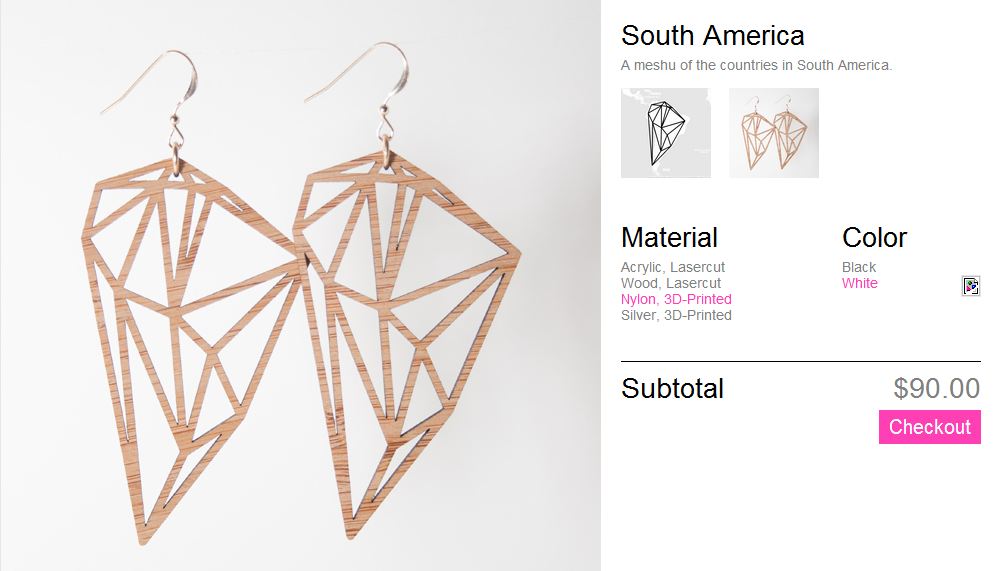Click the Subtotal label
The image size is (999, 571).
click(x=672, y=388)
